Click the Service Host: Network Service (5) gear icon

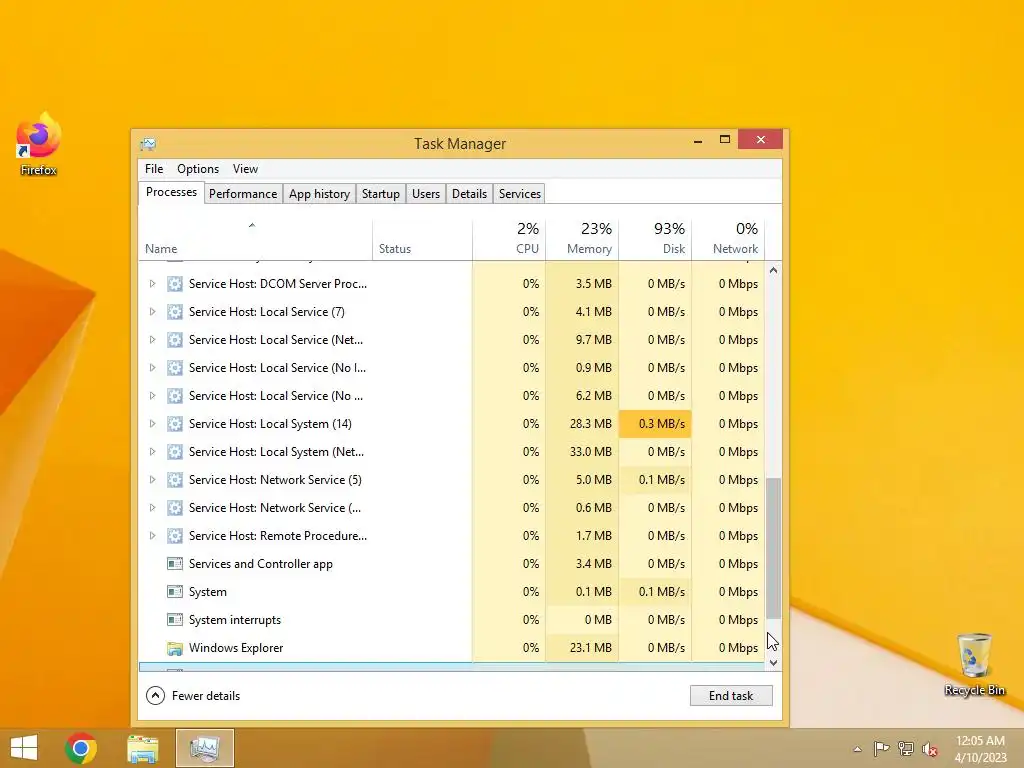(x=174, y=480)
